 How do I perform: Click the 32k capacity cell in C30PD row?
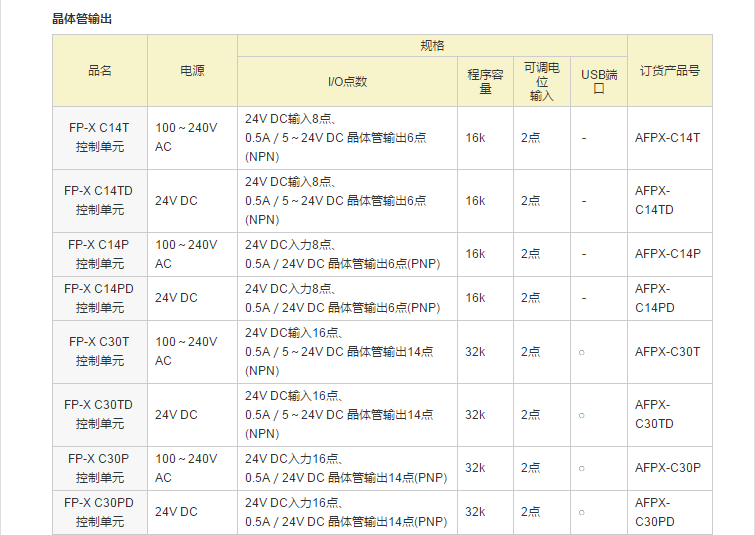click(x=485, y=512)
